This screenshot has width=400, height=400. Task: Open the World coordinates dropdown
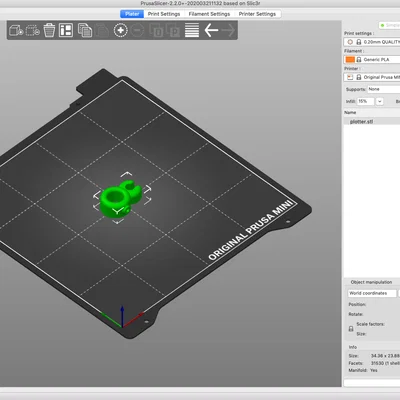tap(372, 293)
